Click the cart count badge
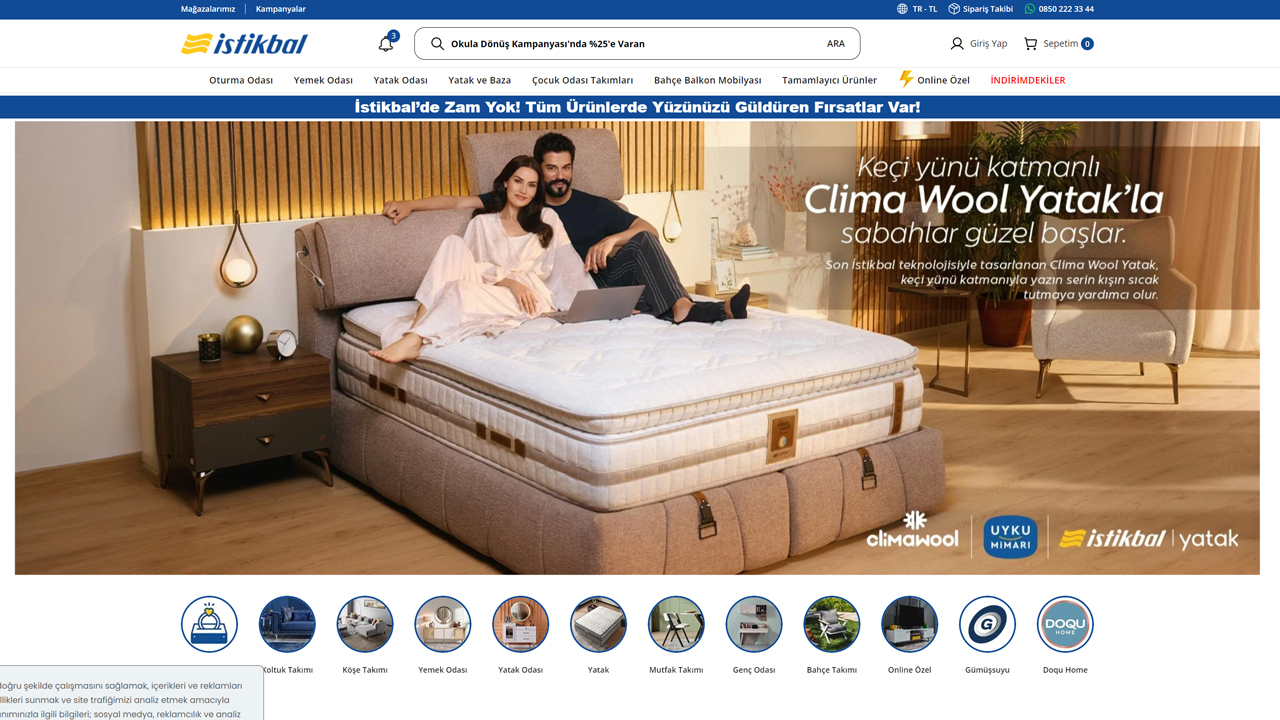 click(x=1087, y=44)
